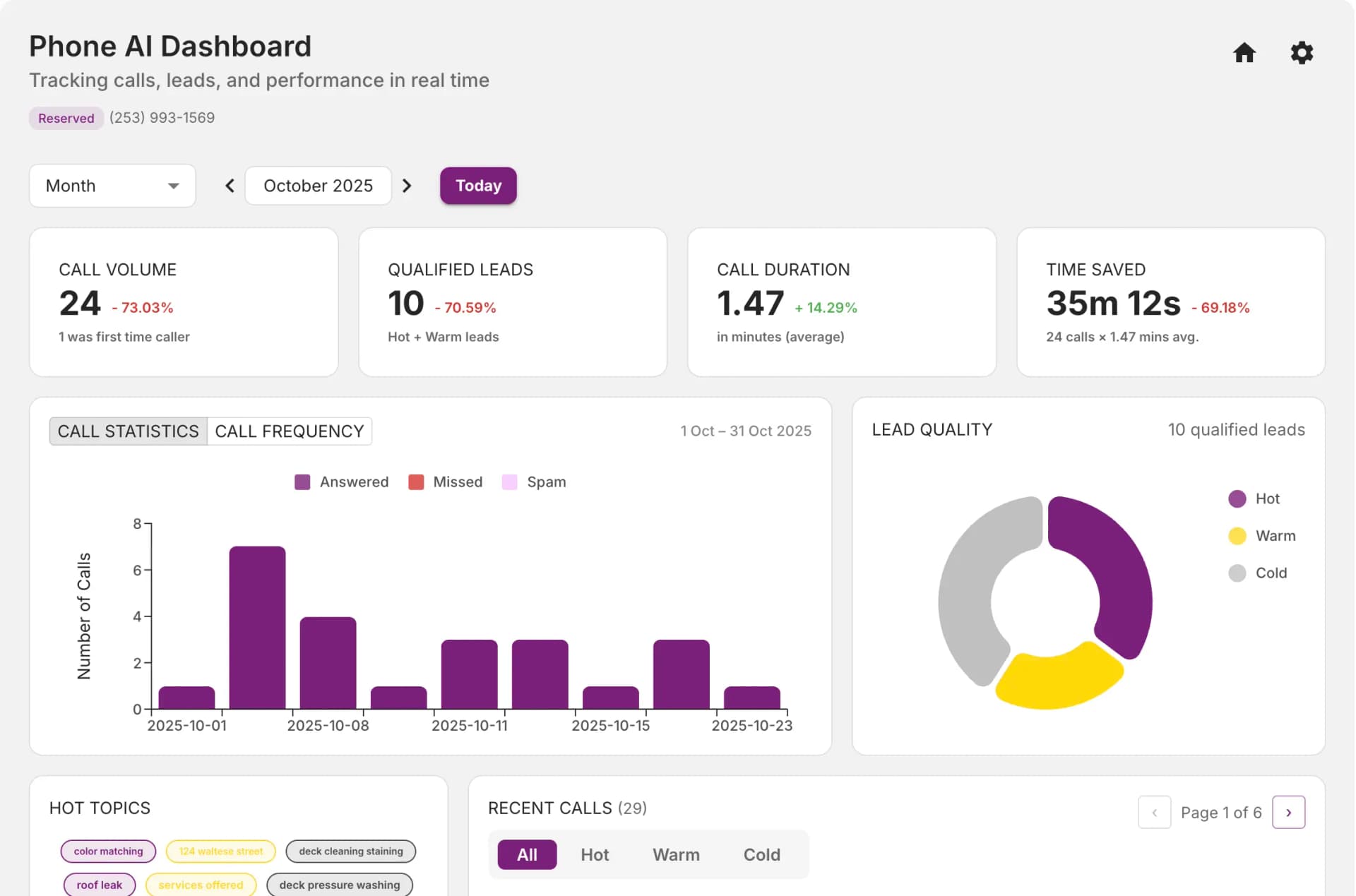Go to previous month using left arrow
1356x896 pixels.
click(229, 186)
